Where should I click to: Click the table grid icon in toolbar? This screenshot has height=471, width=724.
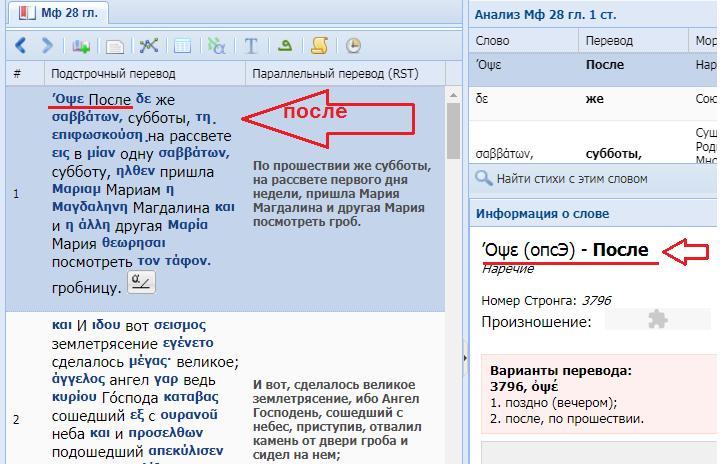182,46
